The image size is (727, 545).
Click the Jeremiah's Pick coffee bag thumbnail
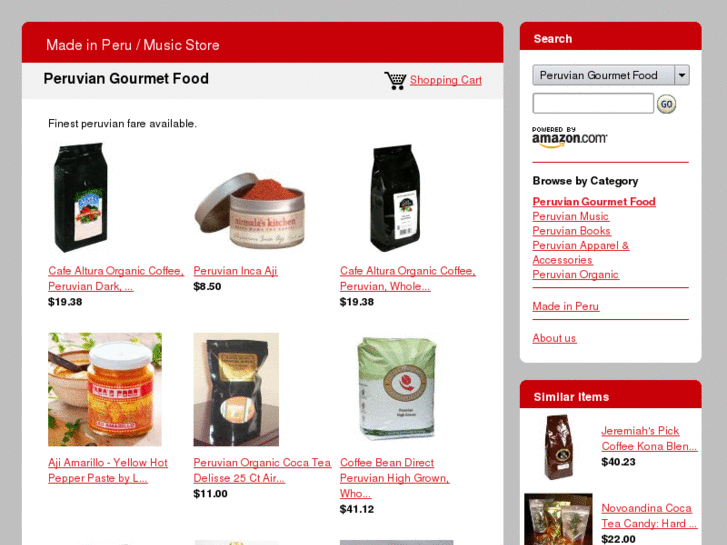558,447
